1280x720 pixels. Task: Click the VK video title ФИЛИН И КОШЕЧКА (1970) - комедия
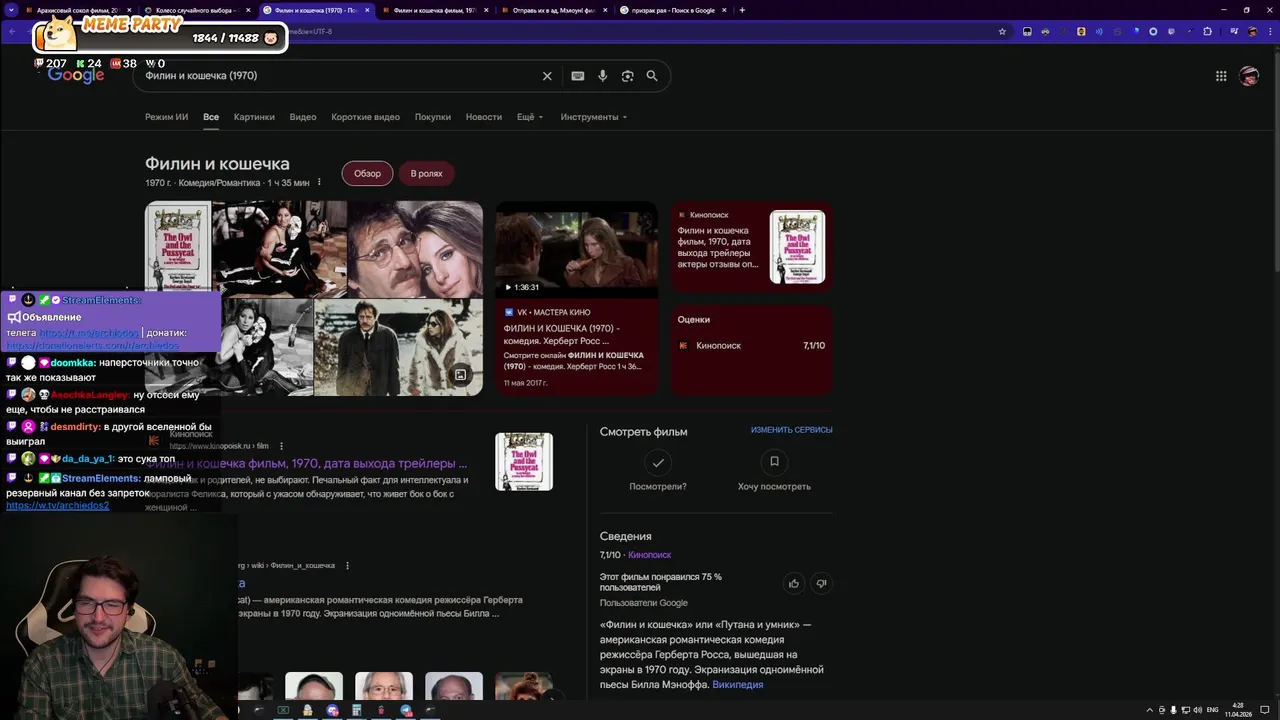coord(562,334)
